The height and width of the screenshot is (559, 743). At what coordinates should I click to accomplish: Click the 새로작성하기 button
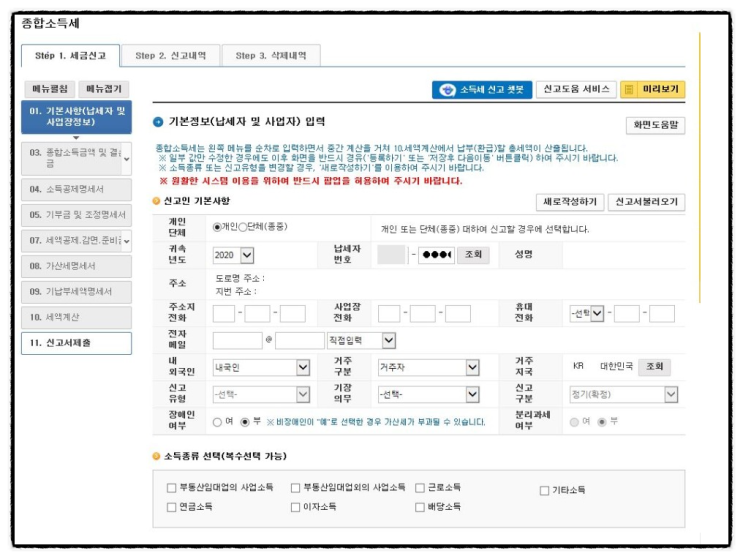pyautogui.click(x=570, y=202)
